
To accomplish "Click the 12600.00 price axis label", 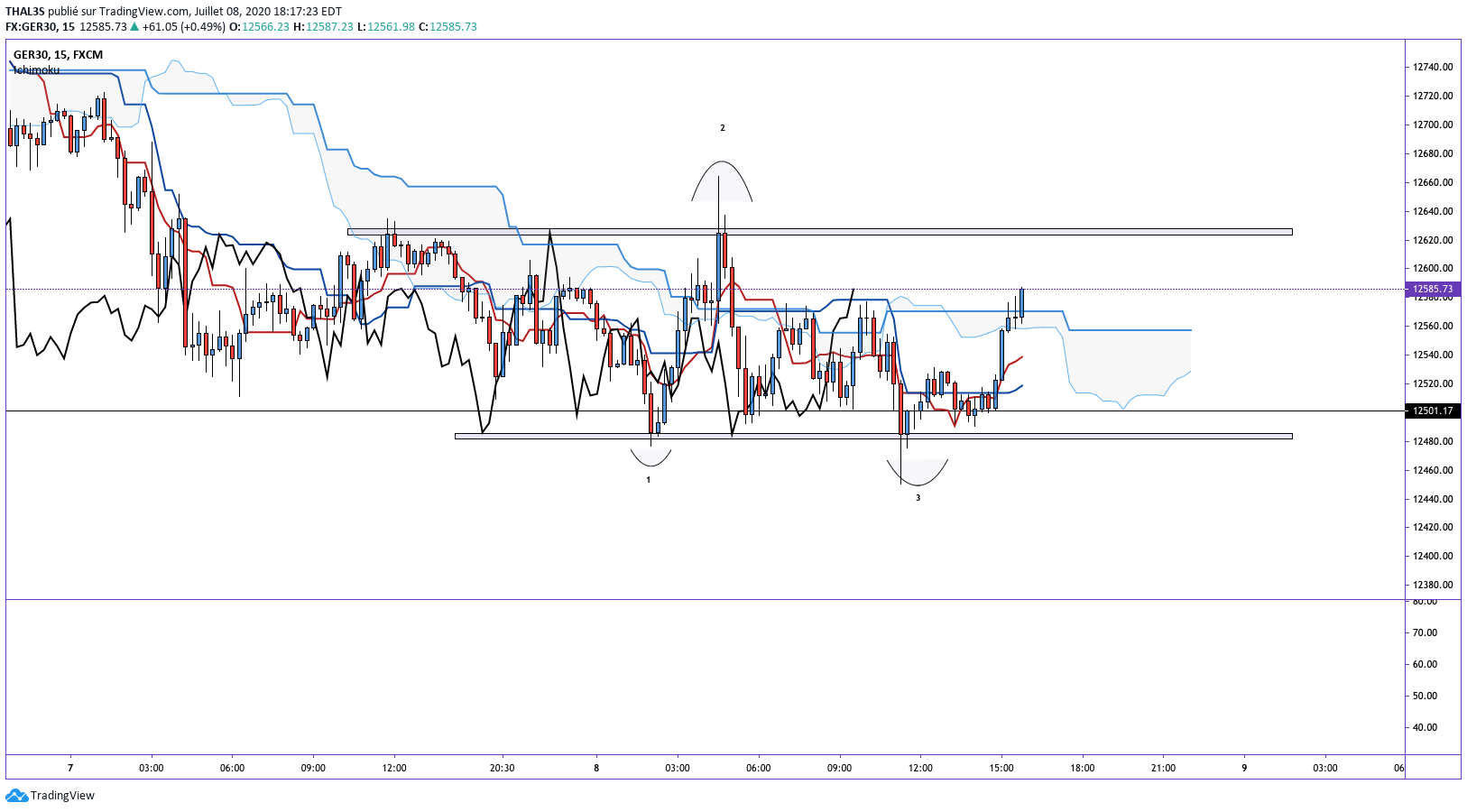I will pyautogui.click(x=1433, y=268).
